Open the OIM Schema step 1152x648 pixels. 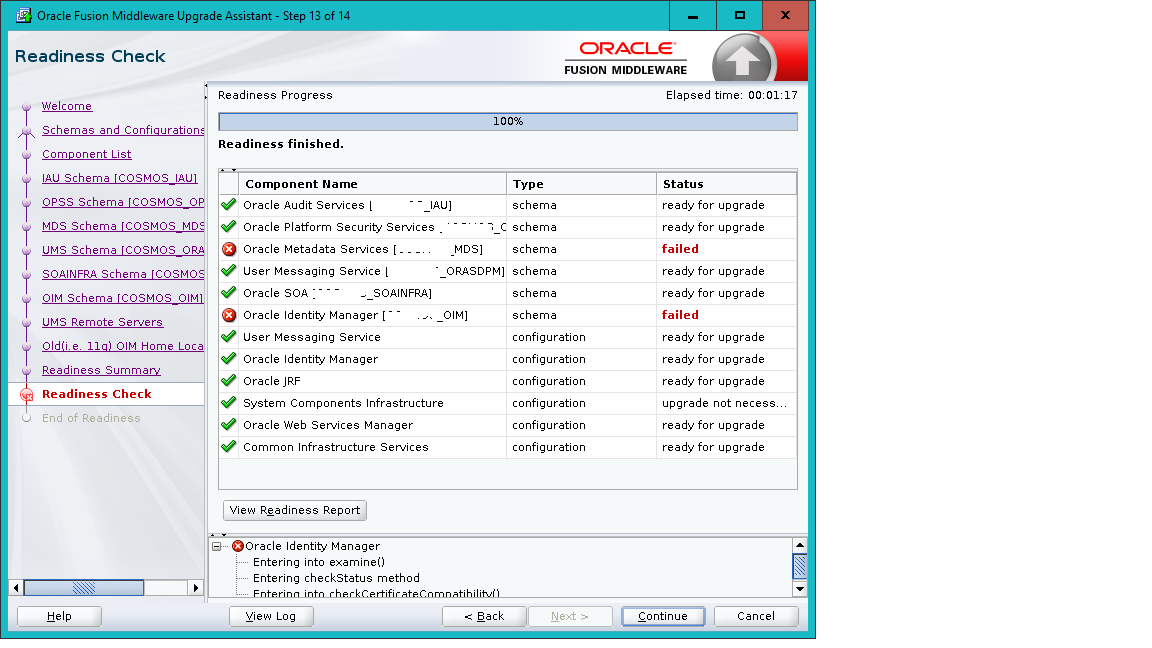(x=122, y=298)
